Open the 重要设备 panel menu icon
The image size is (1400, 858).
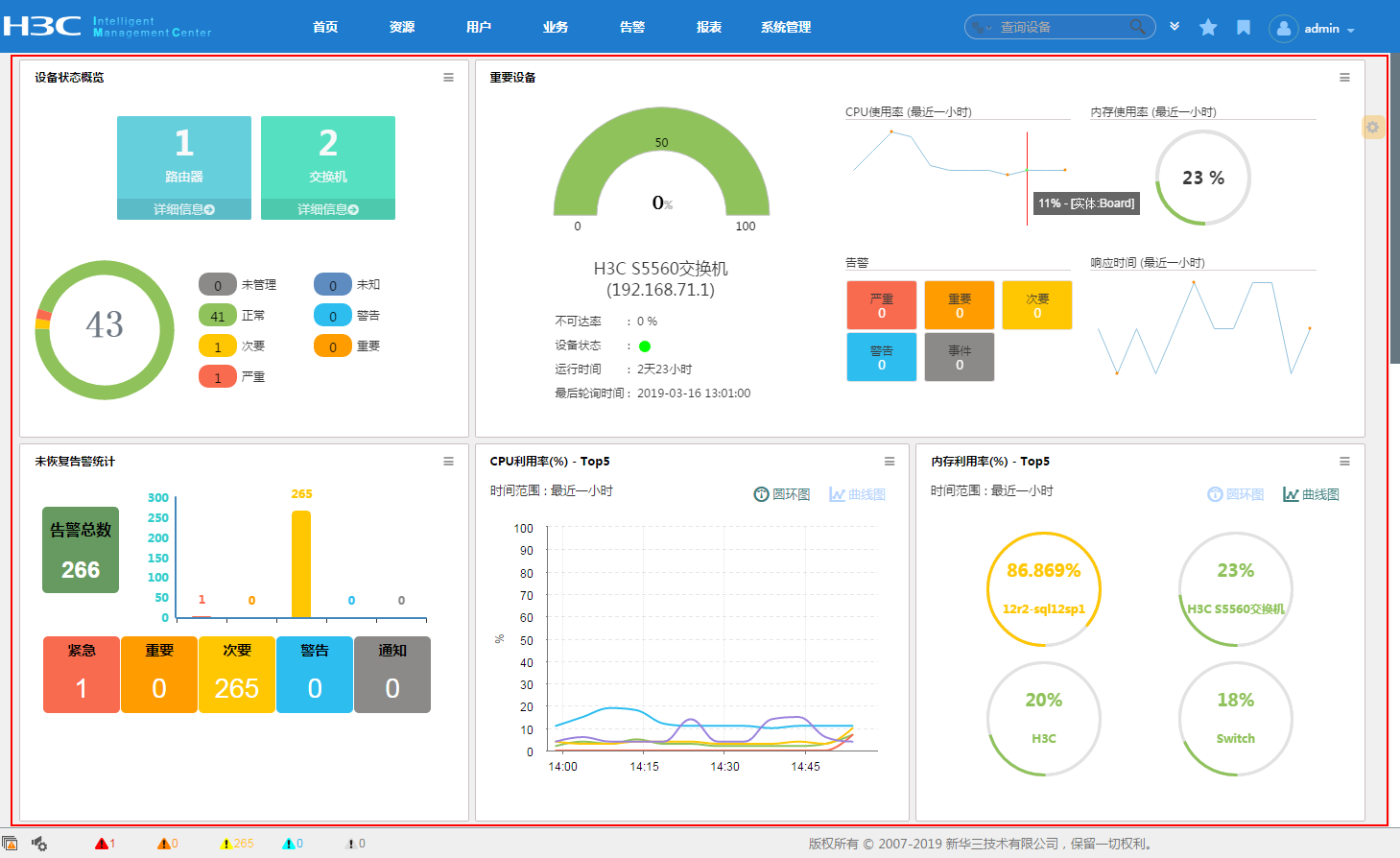(x=1344, y=78)
